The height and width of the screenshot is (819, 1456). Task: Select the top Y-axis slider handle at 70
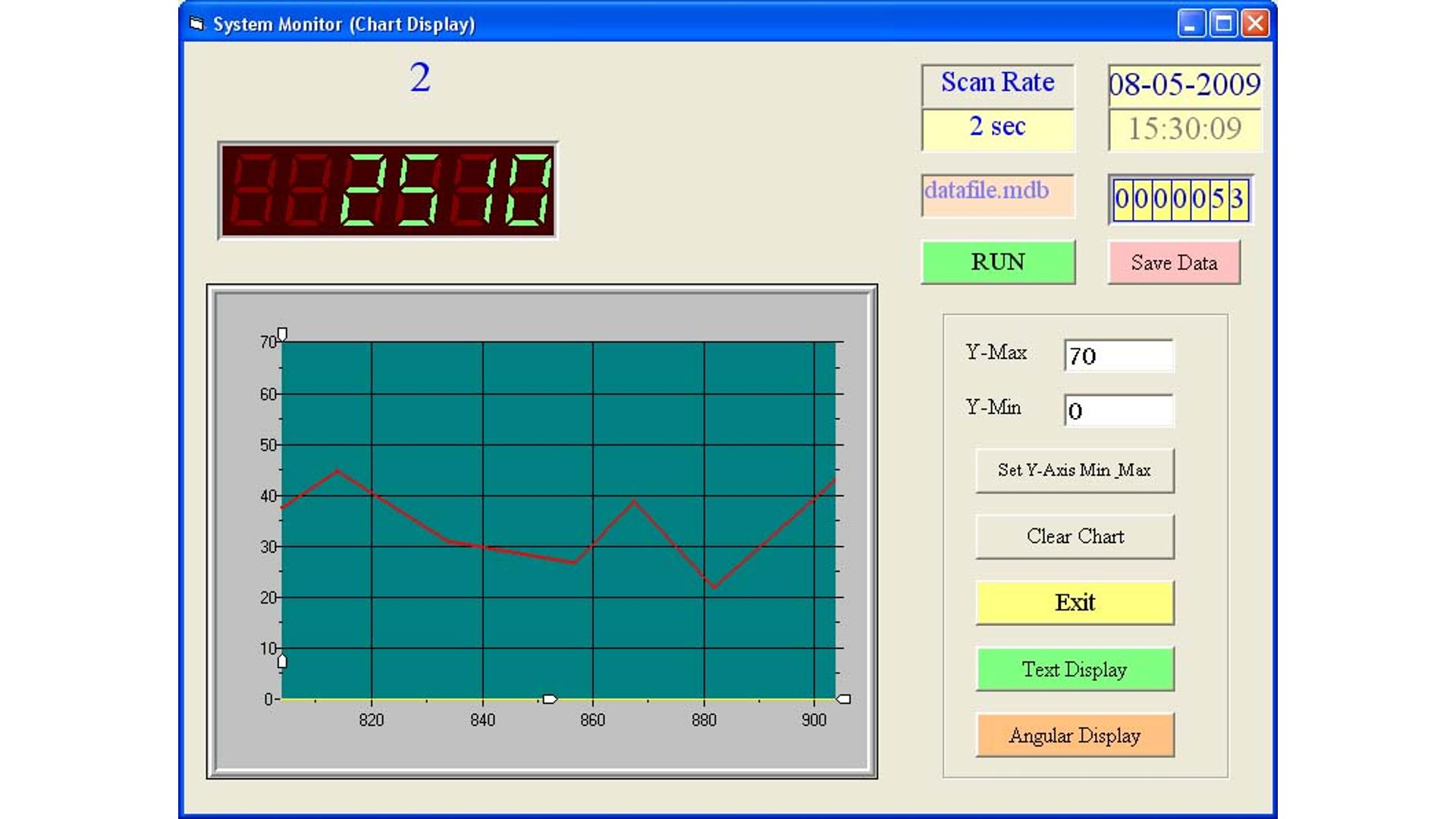(282, 334)
